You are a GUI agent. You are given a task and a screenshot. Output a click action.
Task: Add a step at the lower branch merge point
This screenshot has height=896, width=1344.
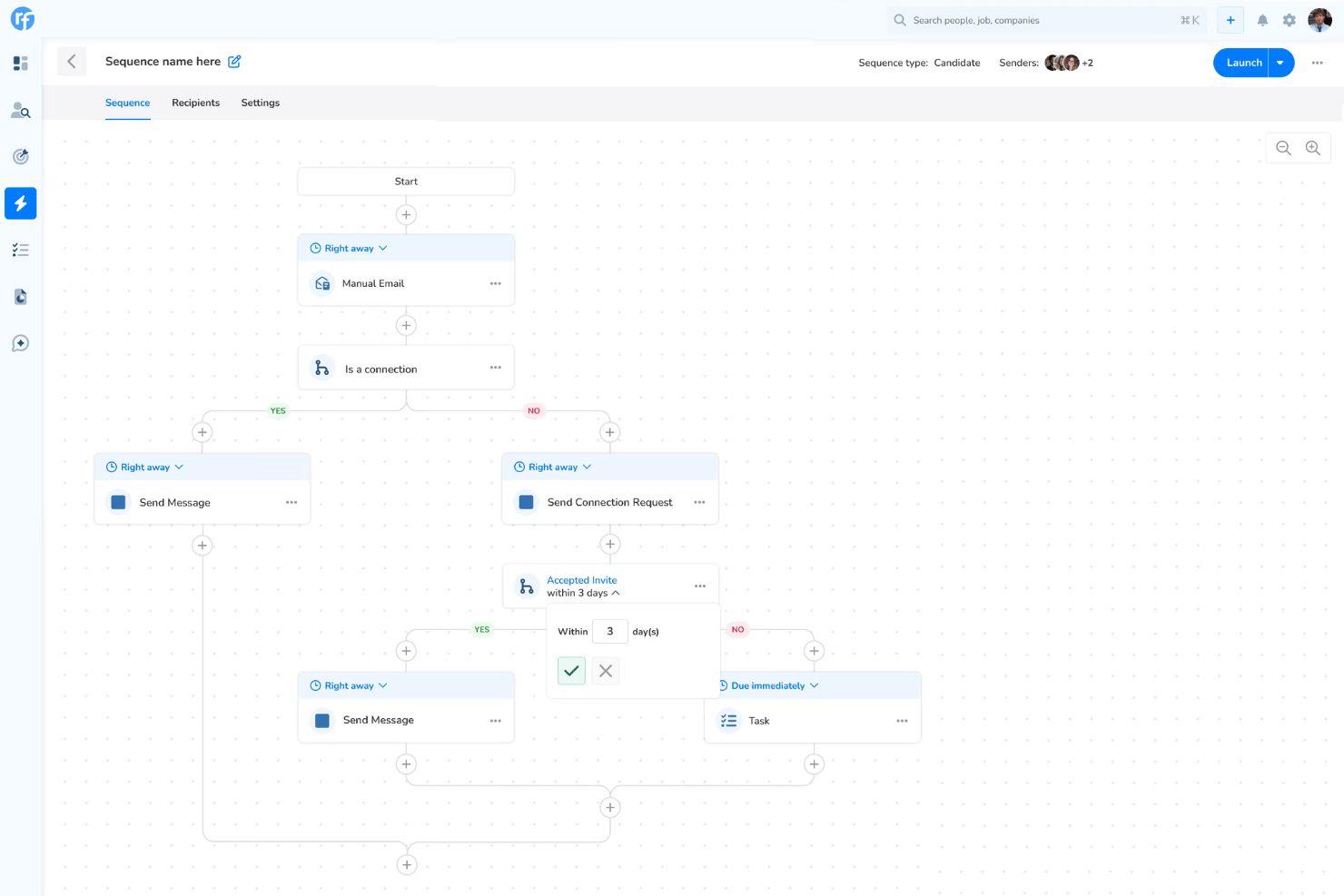pos(610,807)
